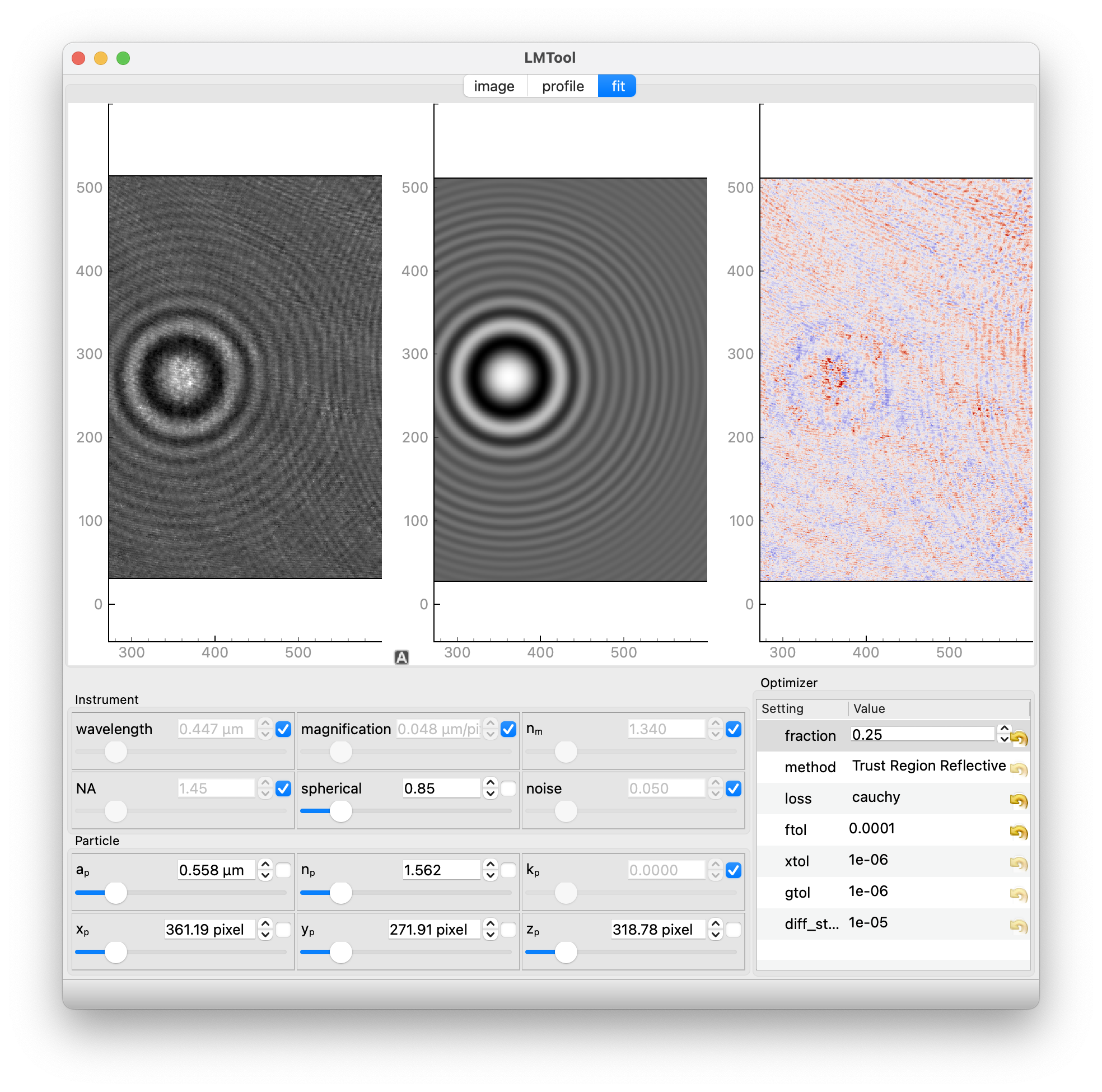The height and width of the screenshot is (1092, 1102).
Task: Click the fraction value stepper arrows
Action: point(1004,734)
